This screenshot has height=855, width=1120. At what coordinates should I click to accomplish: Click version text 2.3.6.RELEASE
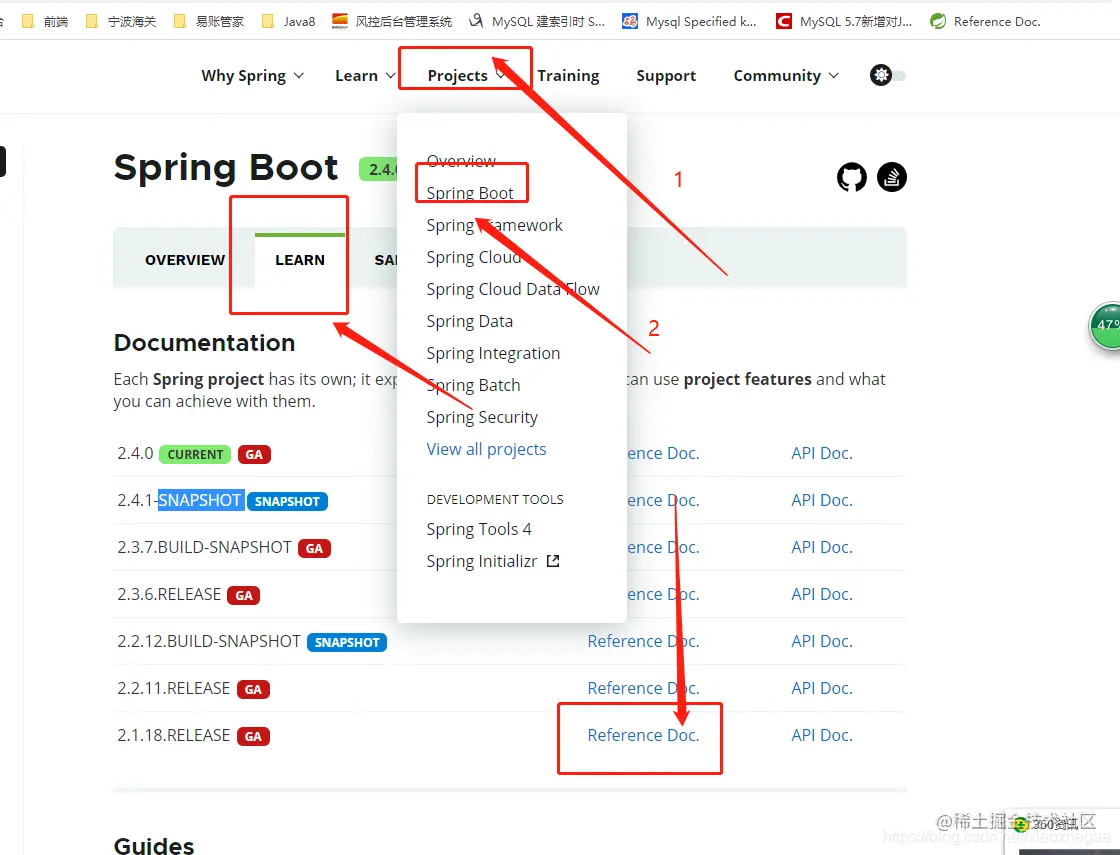point(169,594)
